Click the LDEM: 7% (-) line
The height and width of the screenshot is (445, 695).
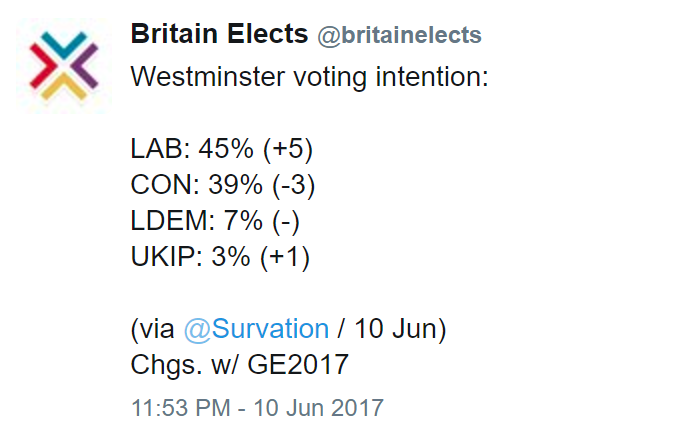[215, 221]
